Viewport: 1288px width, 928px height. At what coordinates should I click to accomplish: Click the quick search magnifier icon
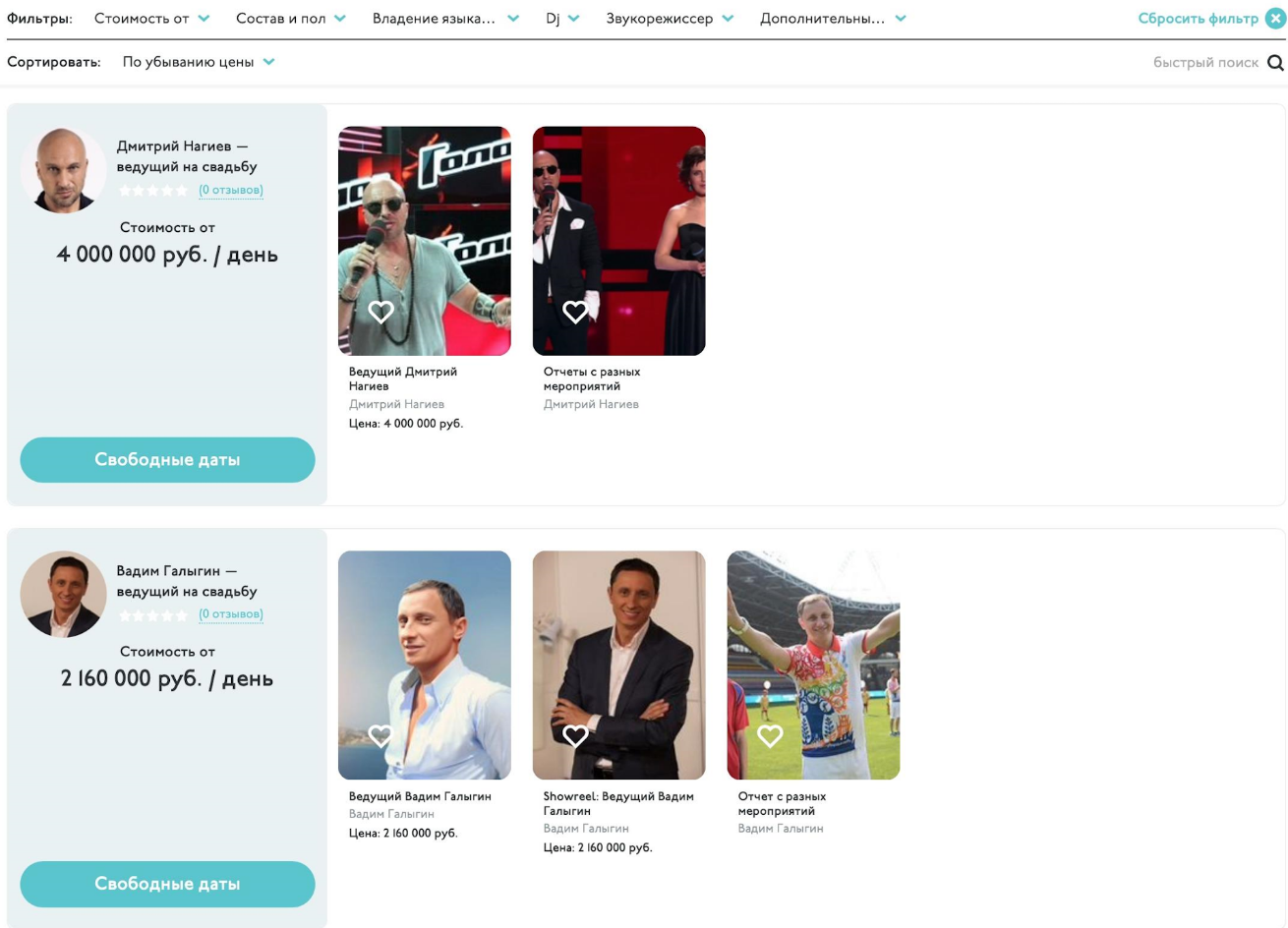click(1275, 63)
